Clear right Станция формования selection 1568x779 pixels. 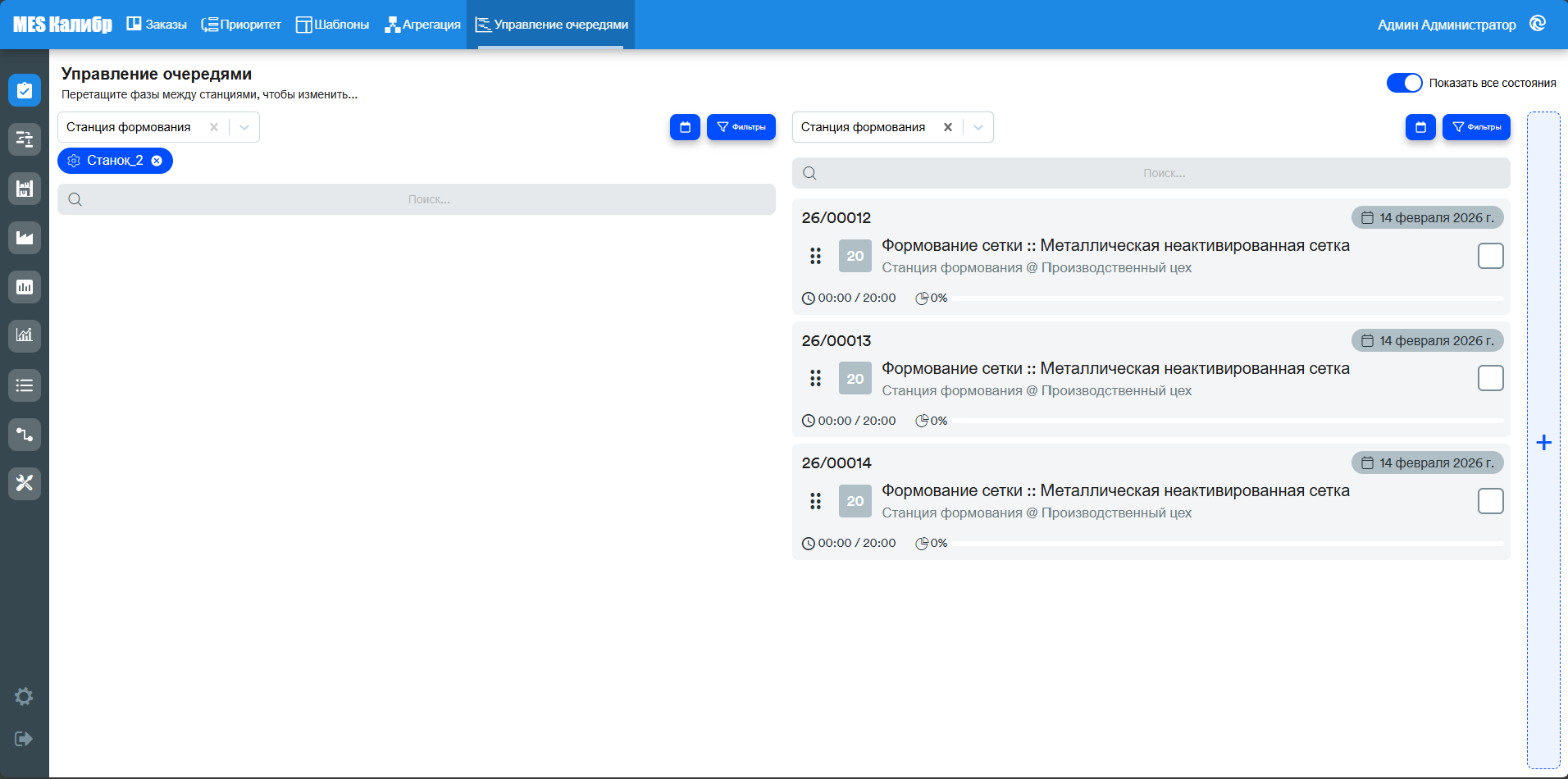[x=948, y=127]
